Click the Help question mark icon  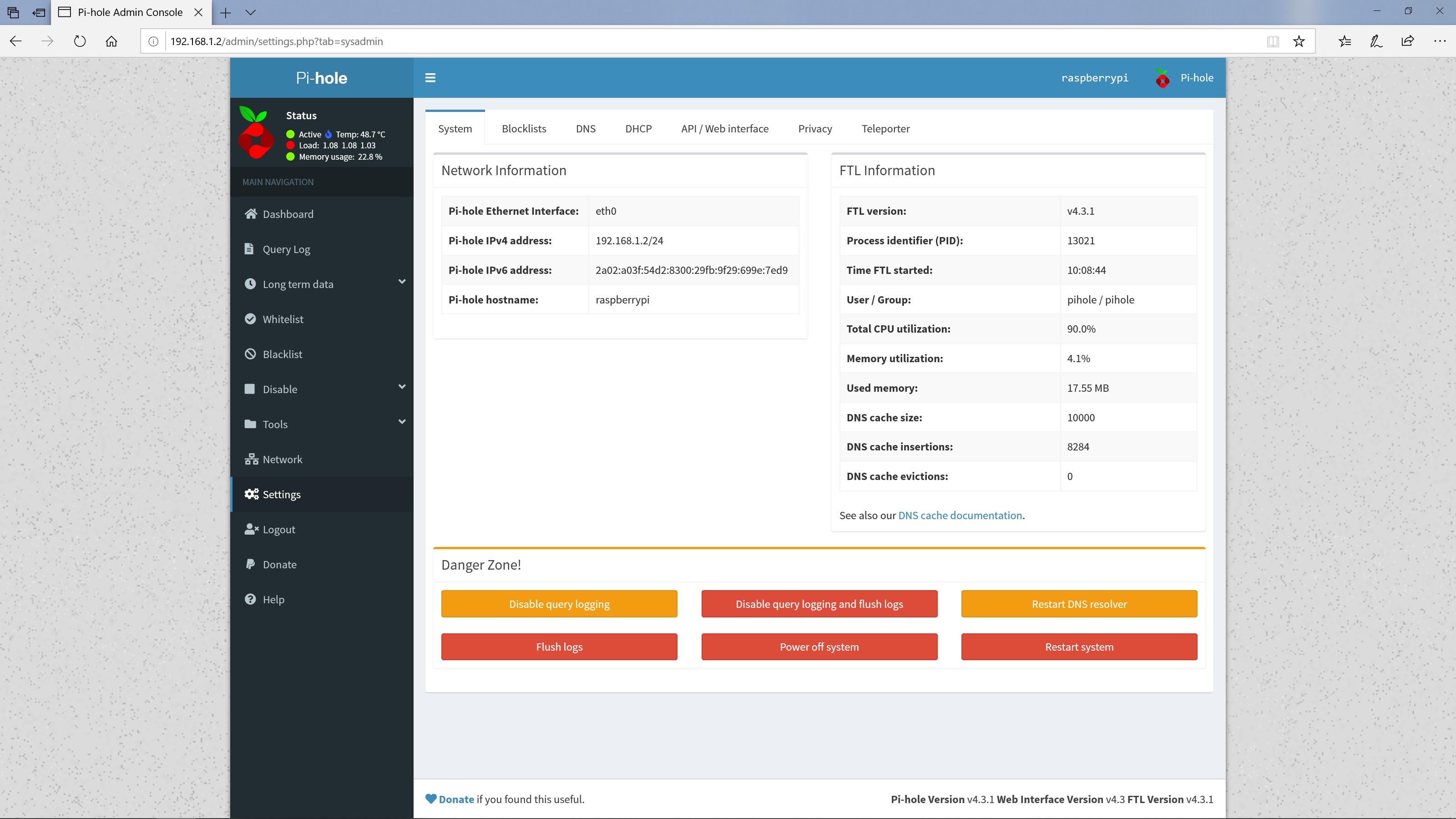(250, 599)
